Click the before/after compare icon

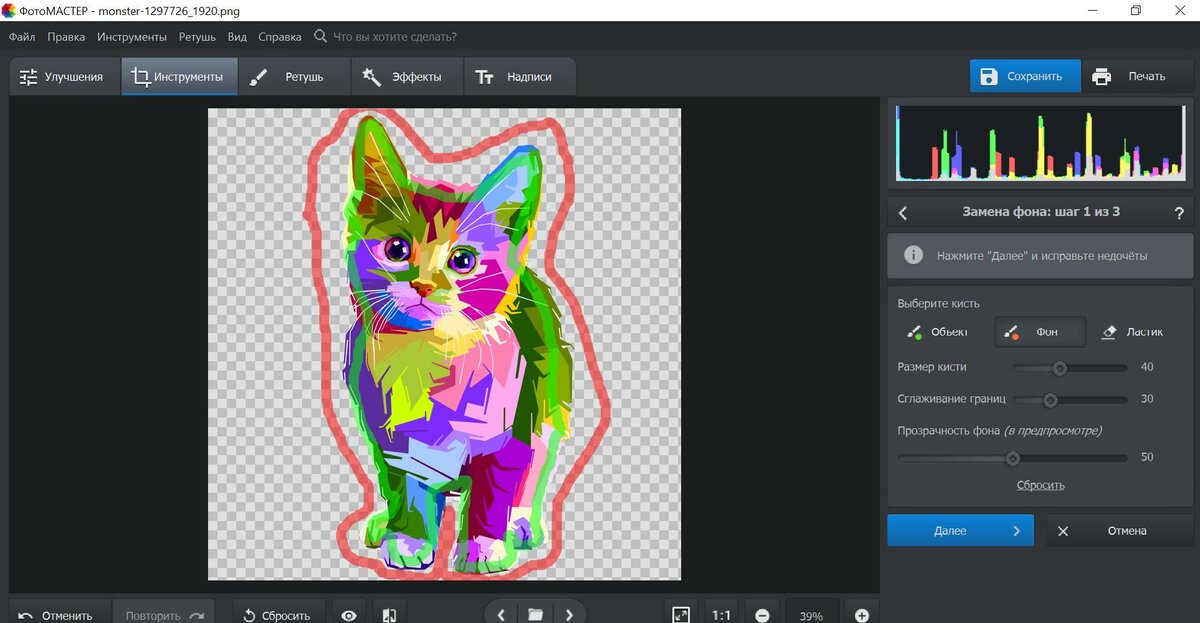click(390, 615)
